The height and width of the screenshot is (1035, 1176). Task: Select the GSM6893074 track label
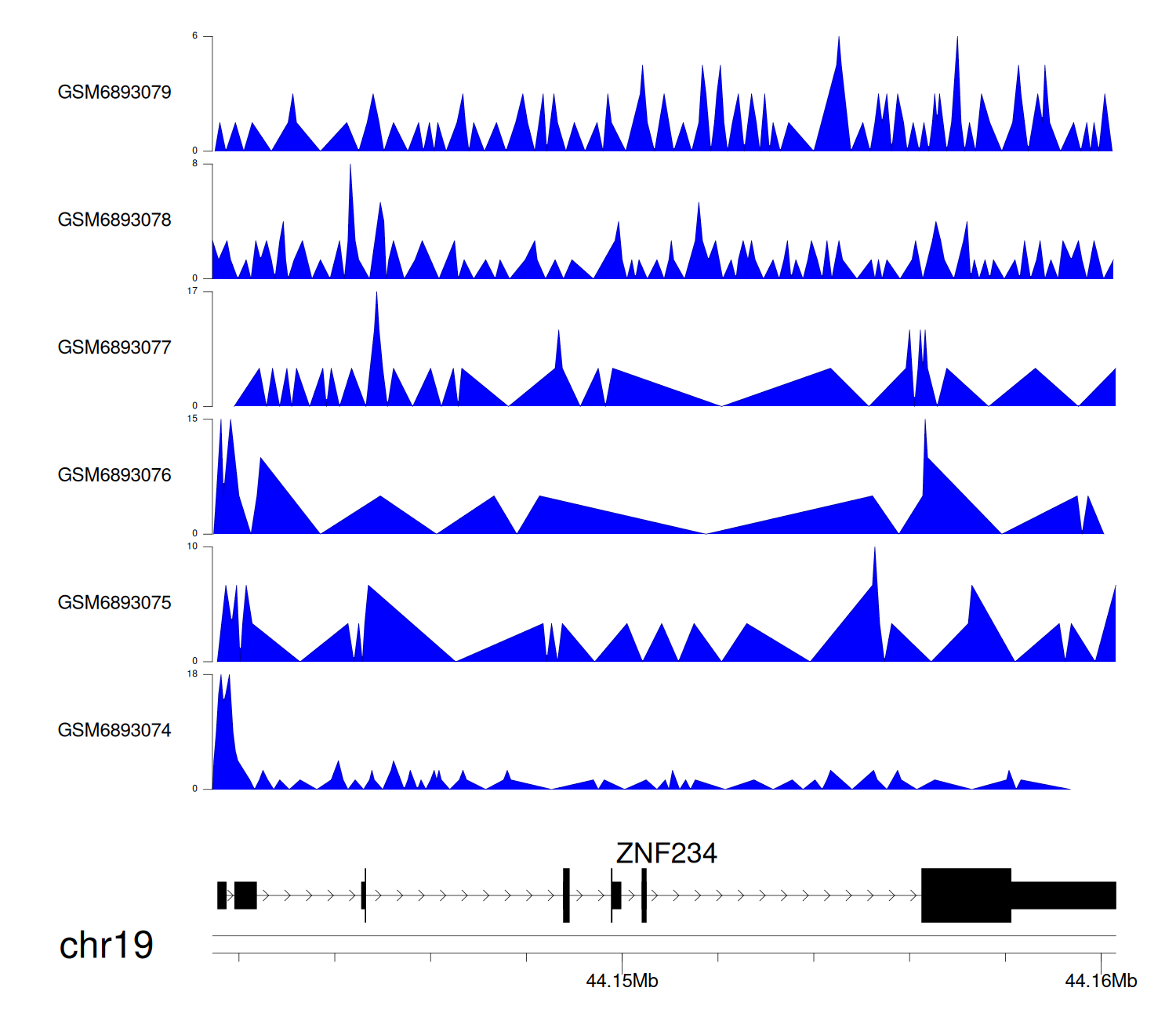tap(114, 731)
